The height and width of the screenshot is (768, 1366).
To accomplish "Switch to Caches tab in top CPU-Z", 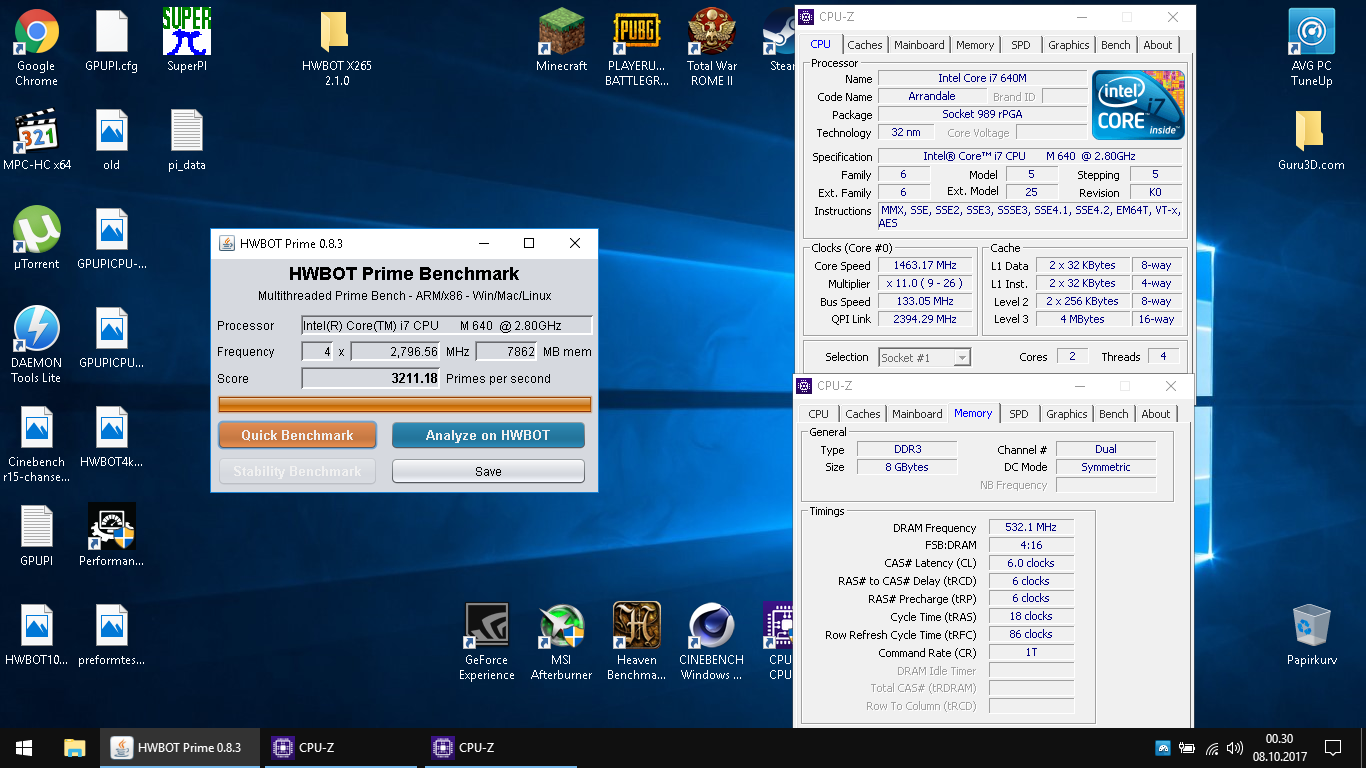I will click(x=865, y=45).
